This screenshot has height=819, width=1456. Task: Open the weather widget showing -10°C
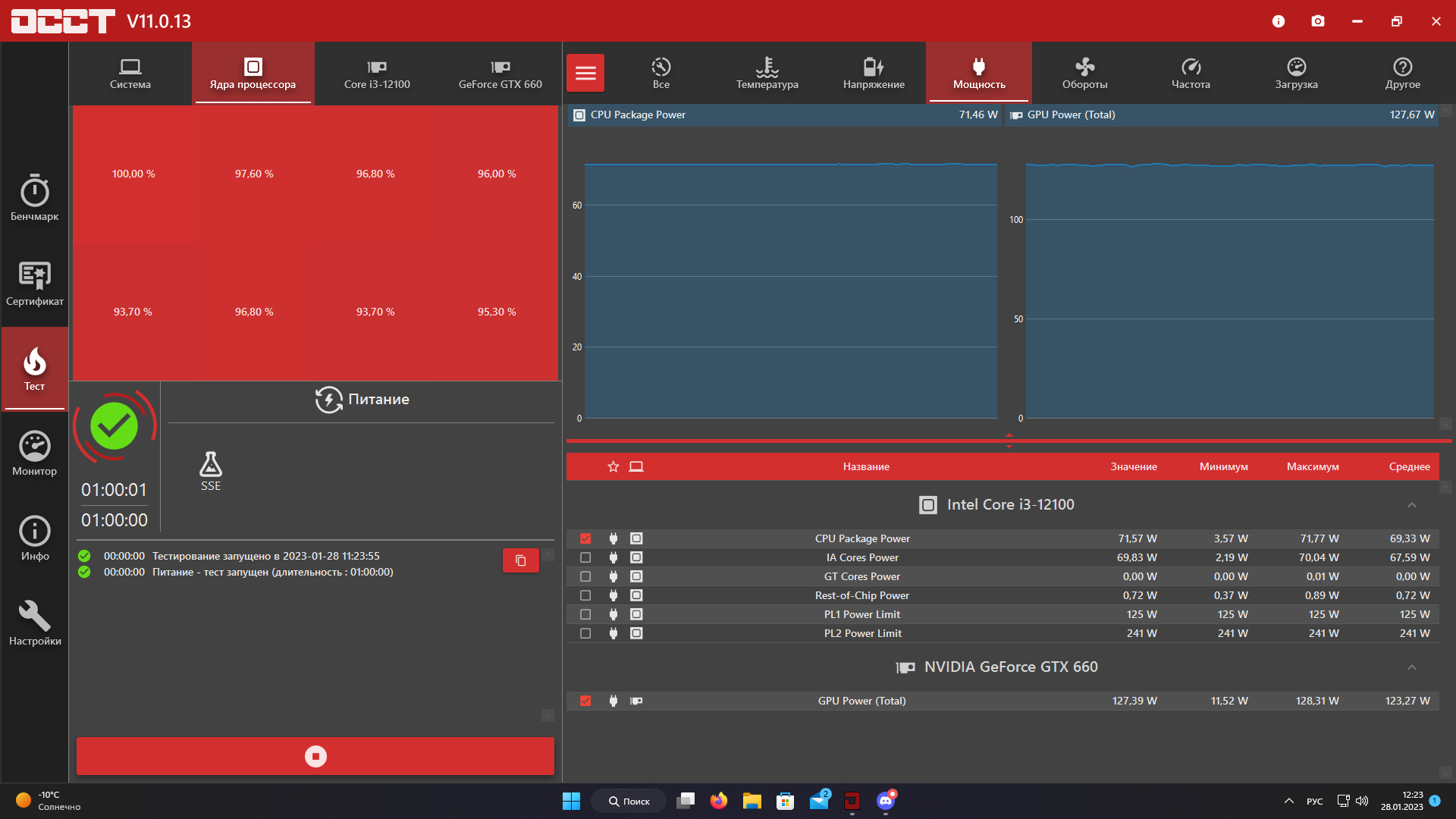click(x=49, y=801)
